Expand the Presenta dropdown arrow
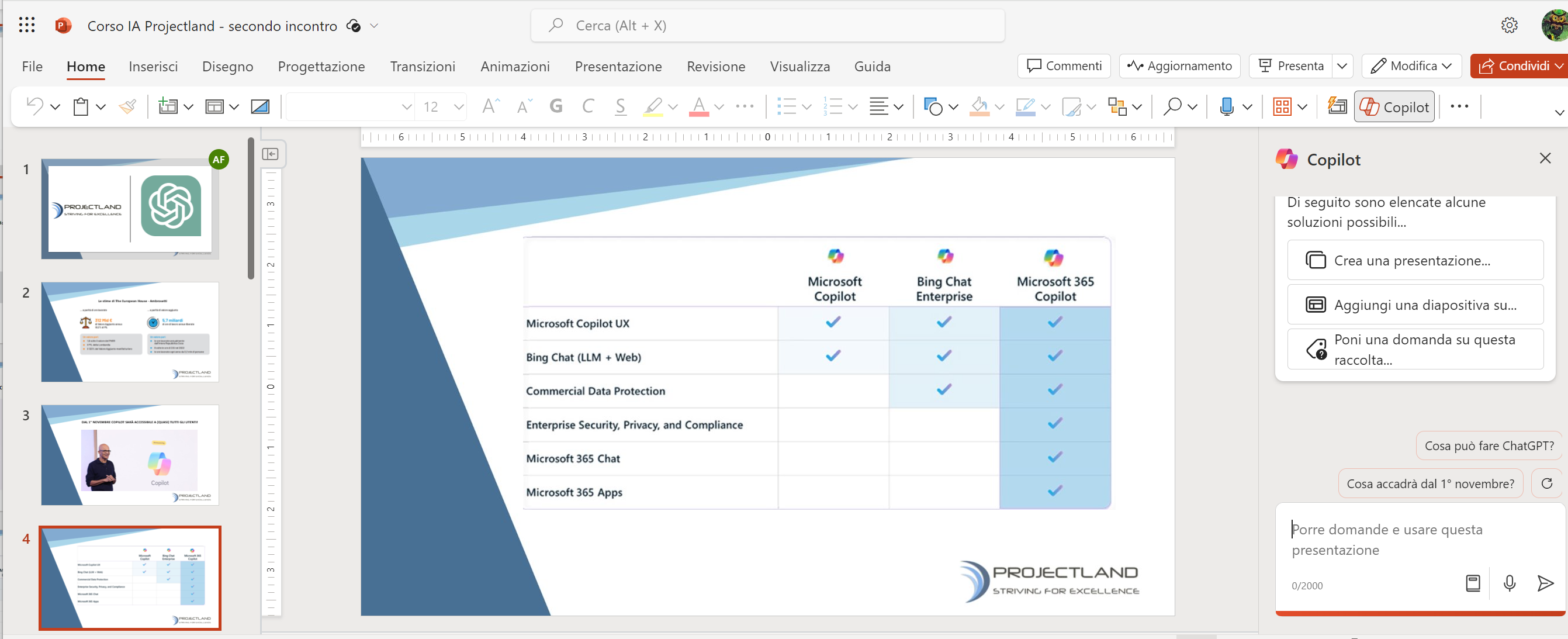The height and width of the screenshot is (639, 1568). (x=1342, y=66)
